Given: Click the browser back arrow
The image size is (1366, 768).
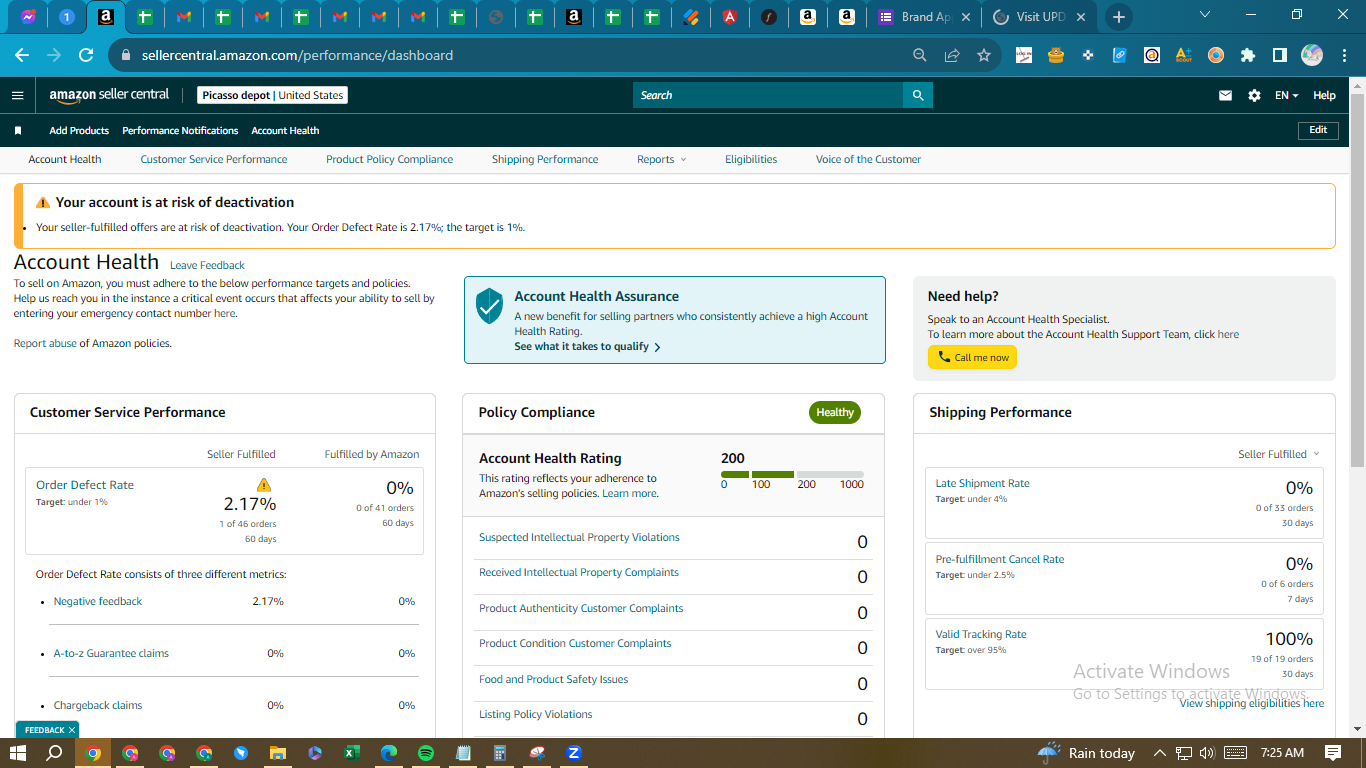Looking at the screenshot, I should point(22,55).
